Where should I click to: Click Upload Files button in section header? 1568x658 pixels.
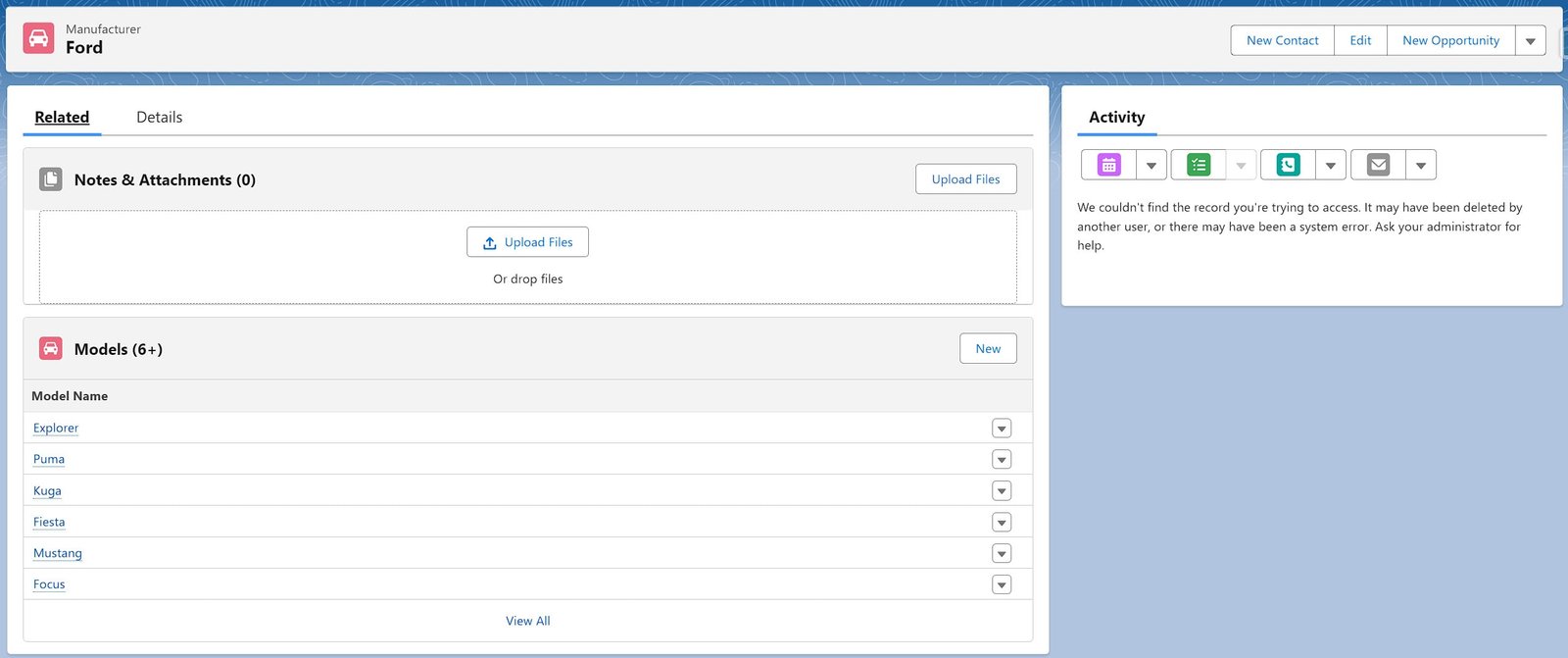click(x=965, y=179)
